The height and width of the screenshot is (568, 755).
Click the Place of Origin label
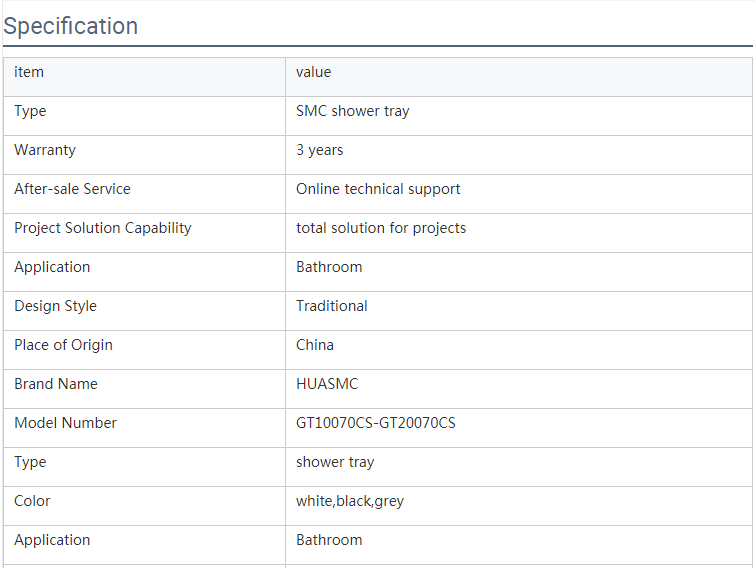pyautogui.click(x=63, y=345)
